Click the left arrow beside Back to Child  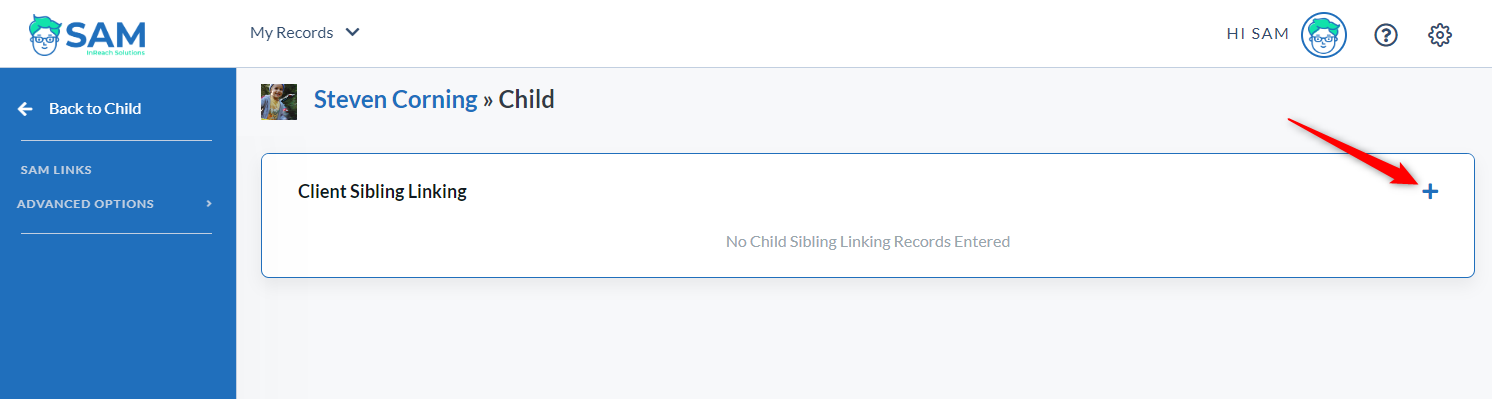(x=25, y=108)
